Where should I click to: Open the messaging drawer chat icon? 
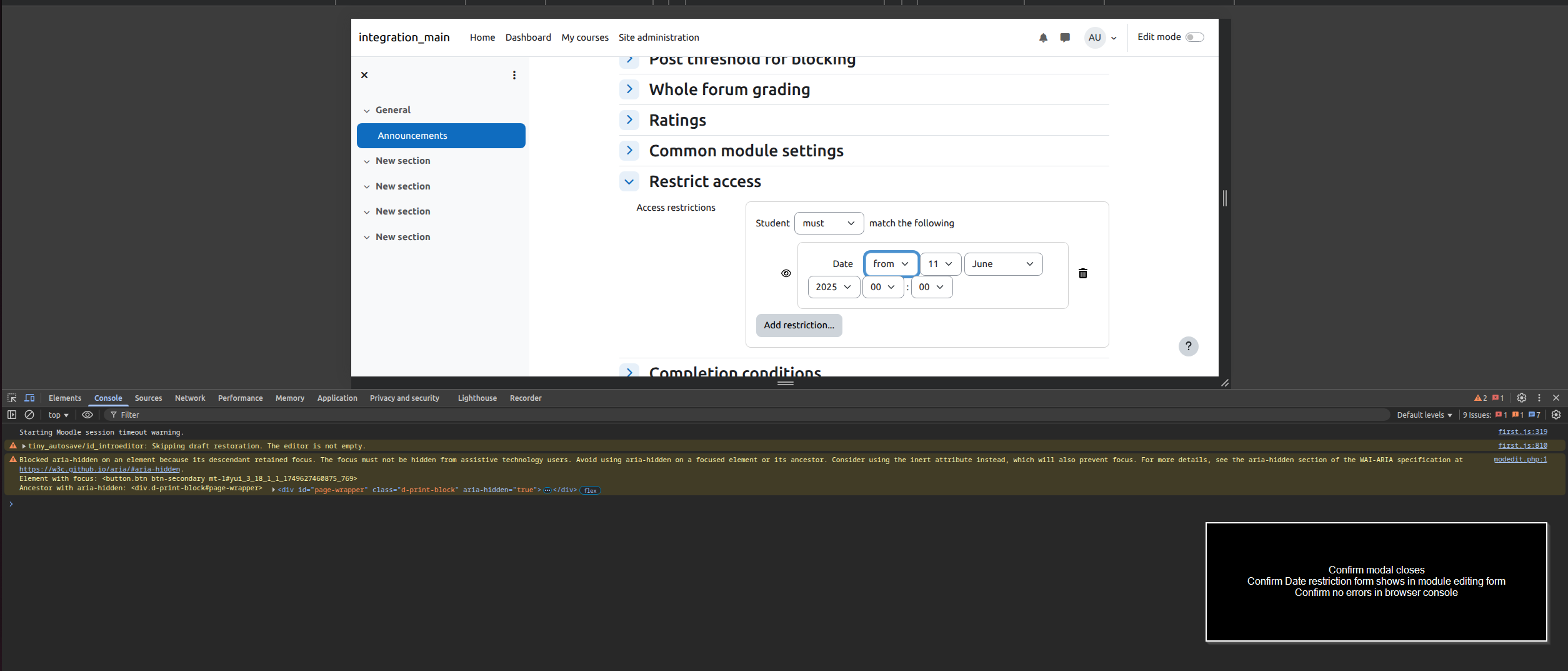[1065, 38]
